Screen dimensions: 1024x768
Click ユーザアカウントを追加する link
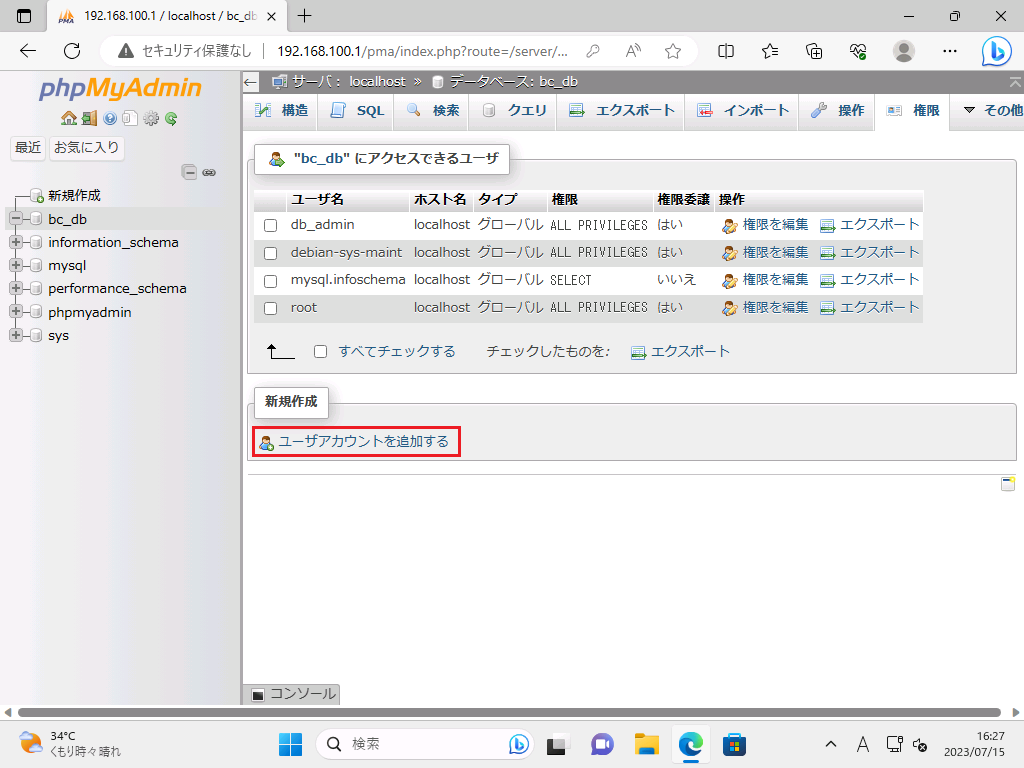363,441
